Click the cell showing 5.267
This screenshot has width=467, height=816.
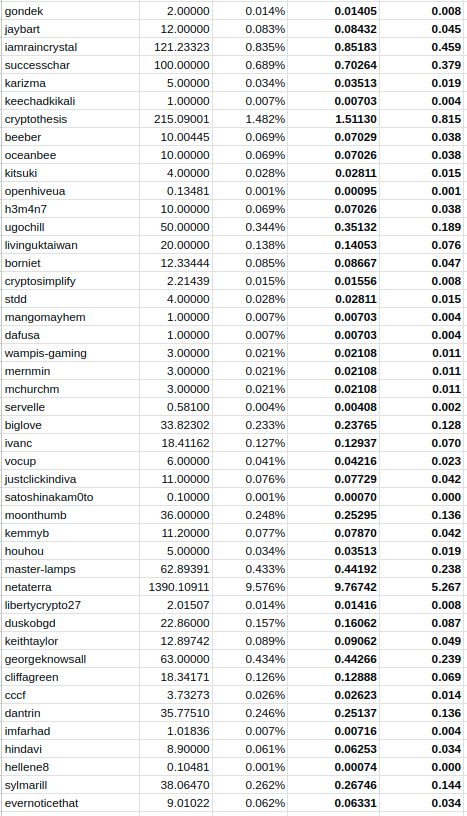point(421,587)
